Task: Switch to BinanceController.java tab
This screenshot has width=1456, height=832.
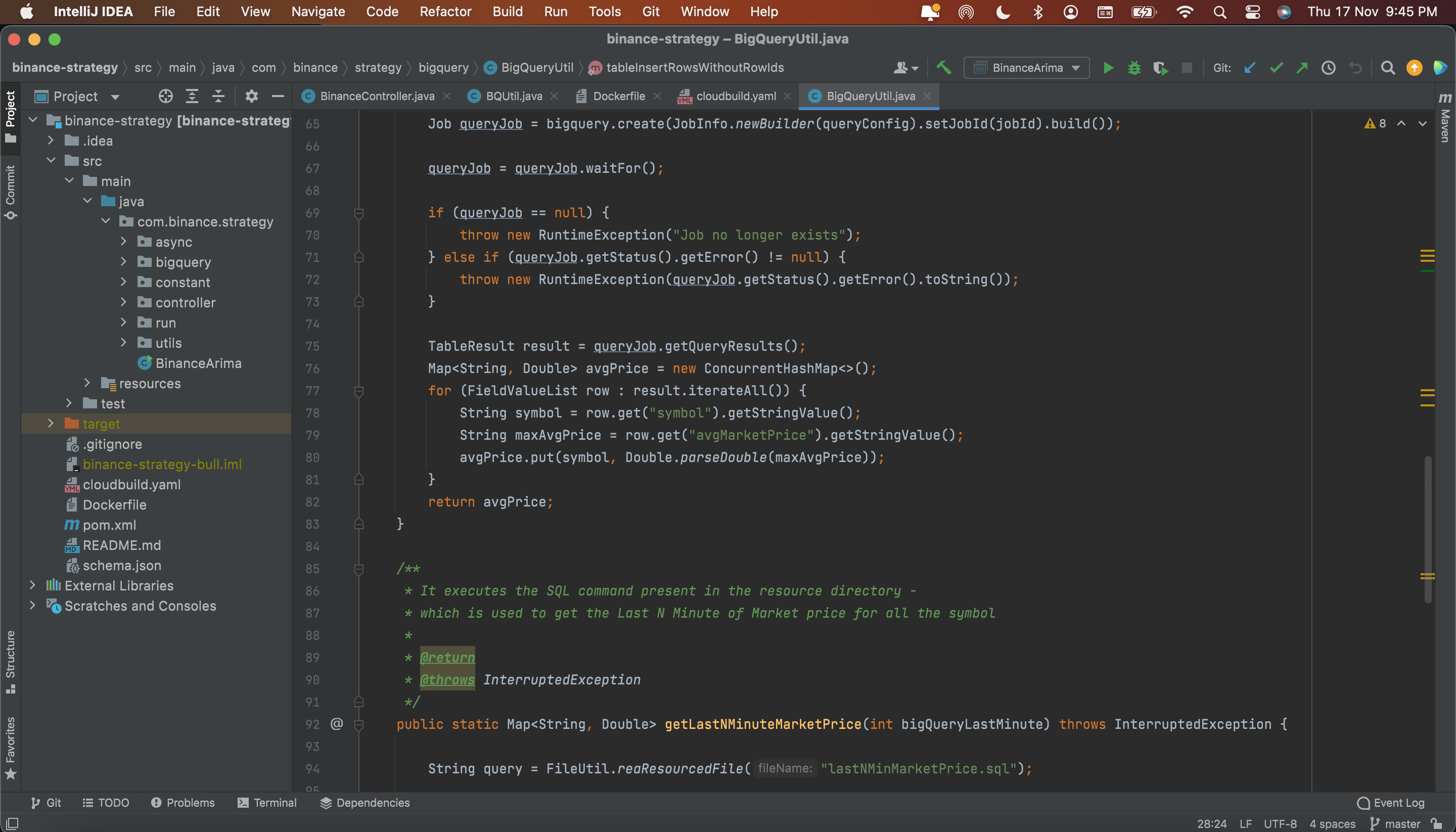Action: click(x=377, y=96)
